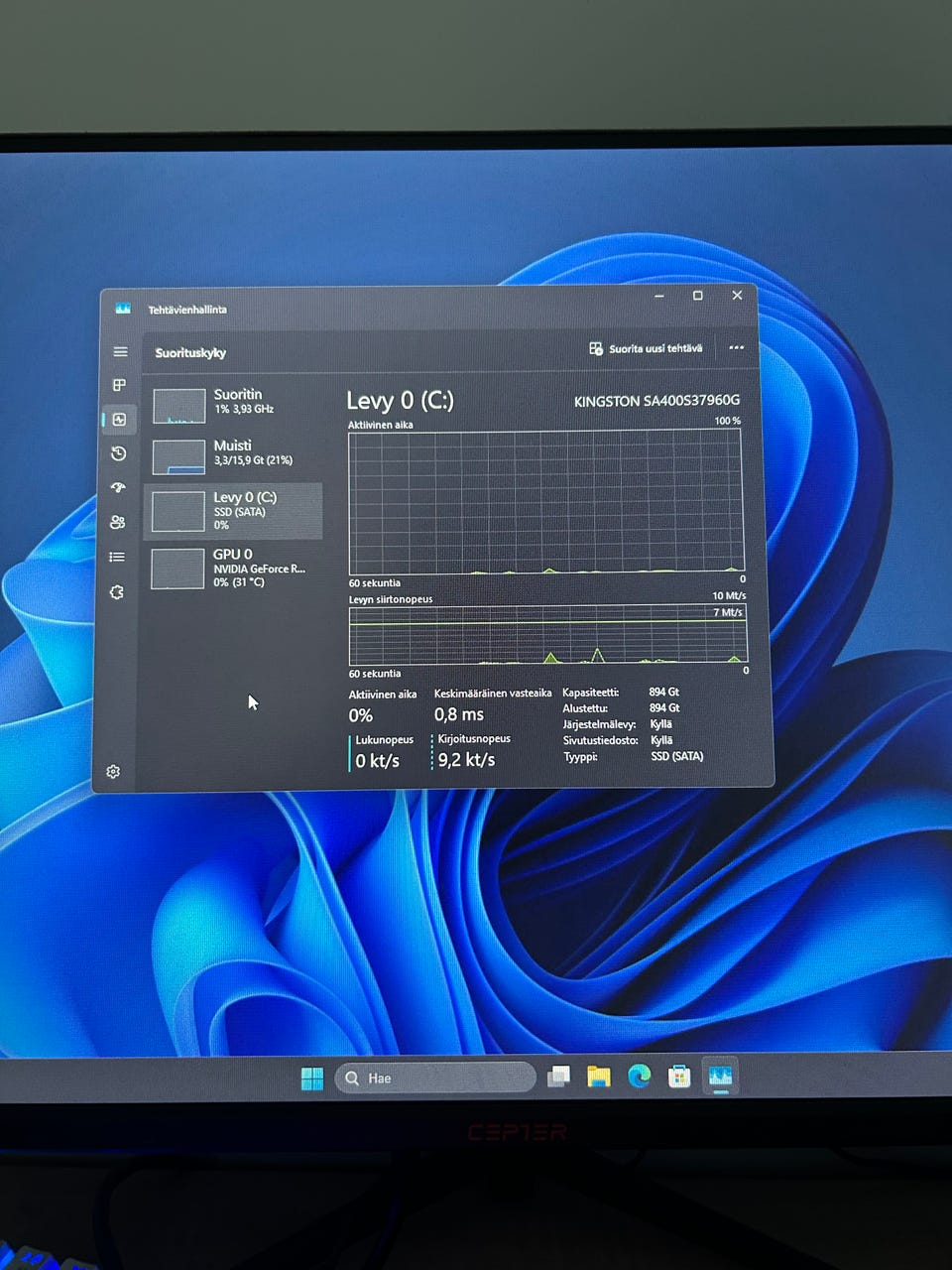Open the Windows Start menu
The width and height of the screenshot is (952, 1270).
312,1079
